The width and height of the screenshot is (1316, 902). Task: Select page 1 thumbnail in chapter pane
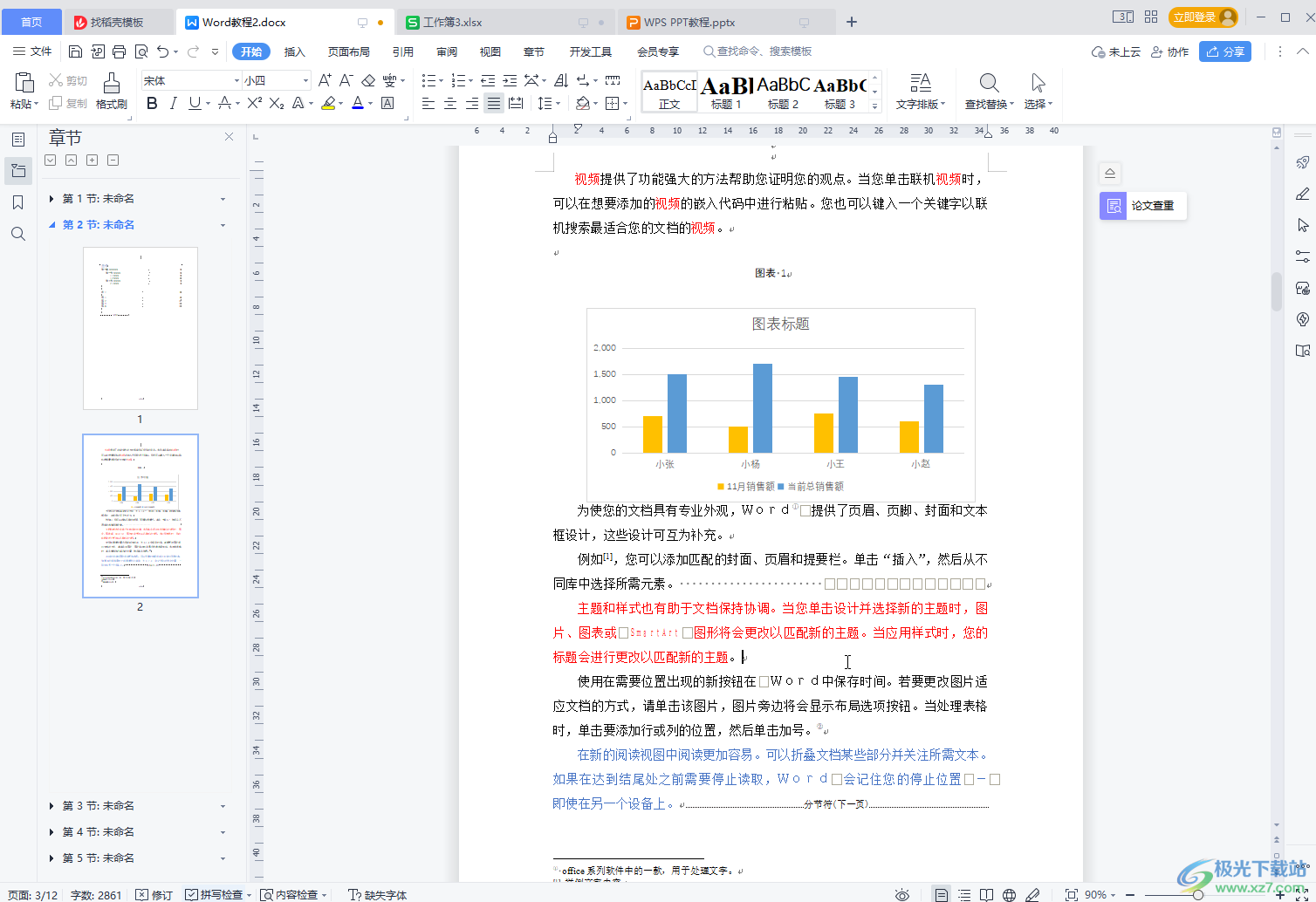coord(141,328)
